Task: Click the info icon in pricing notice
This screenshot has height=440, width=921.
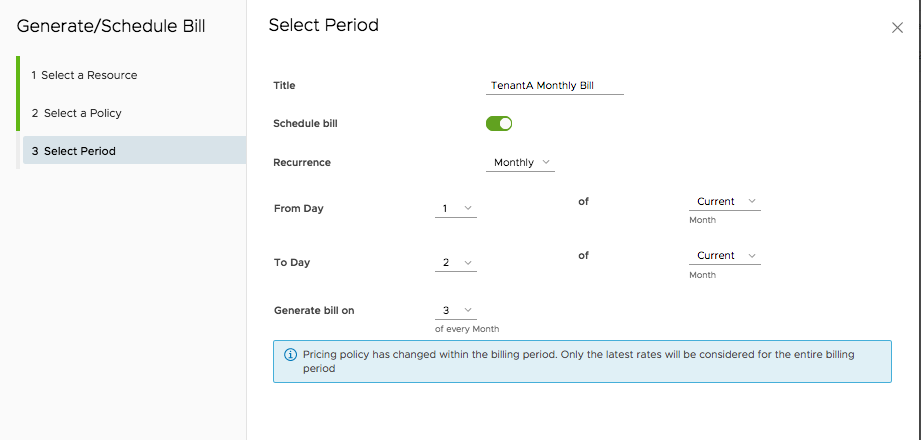Action: pyautogui.click(x=291, y=355)
